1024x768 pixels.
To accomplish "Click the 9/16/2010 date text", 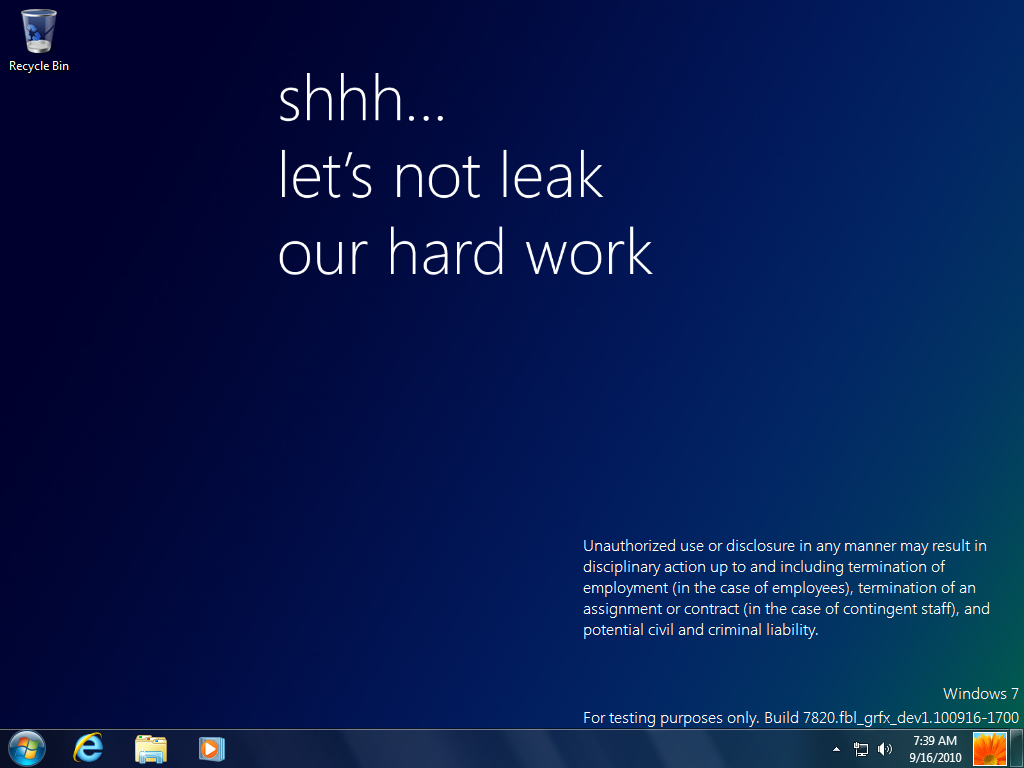I will 935,758.
